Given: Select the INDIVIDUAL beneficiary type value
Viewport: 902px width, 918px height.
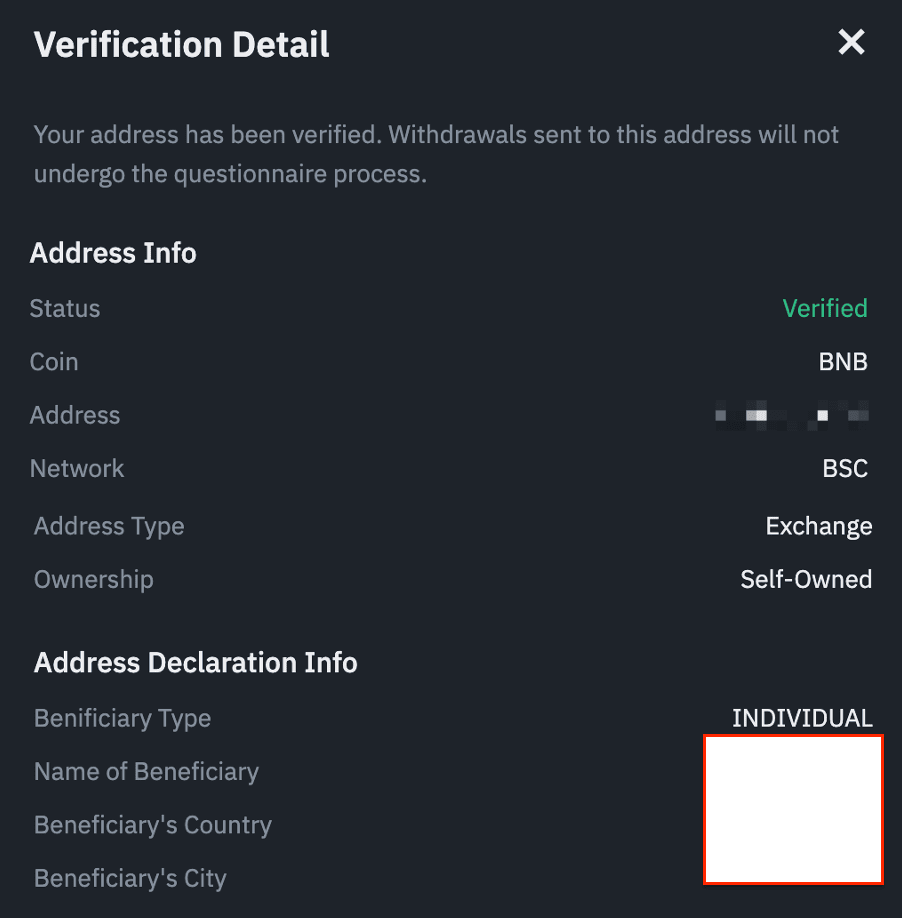Looking at the screenshot, I should [802, 718].
